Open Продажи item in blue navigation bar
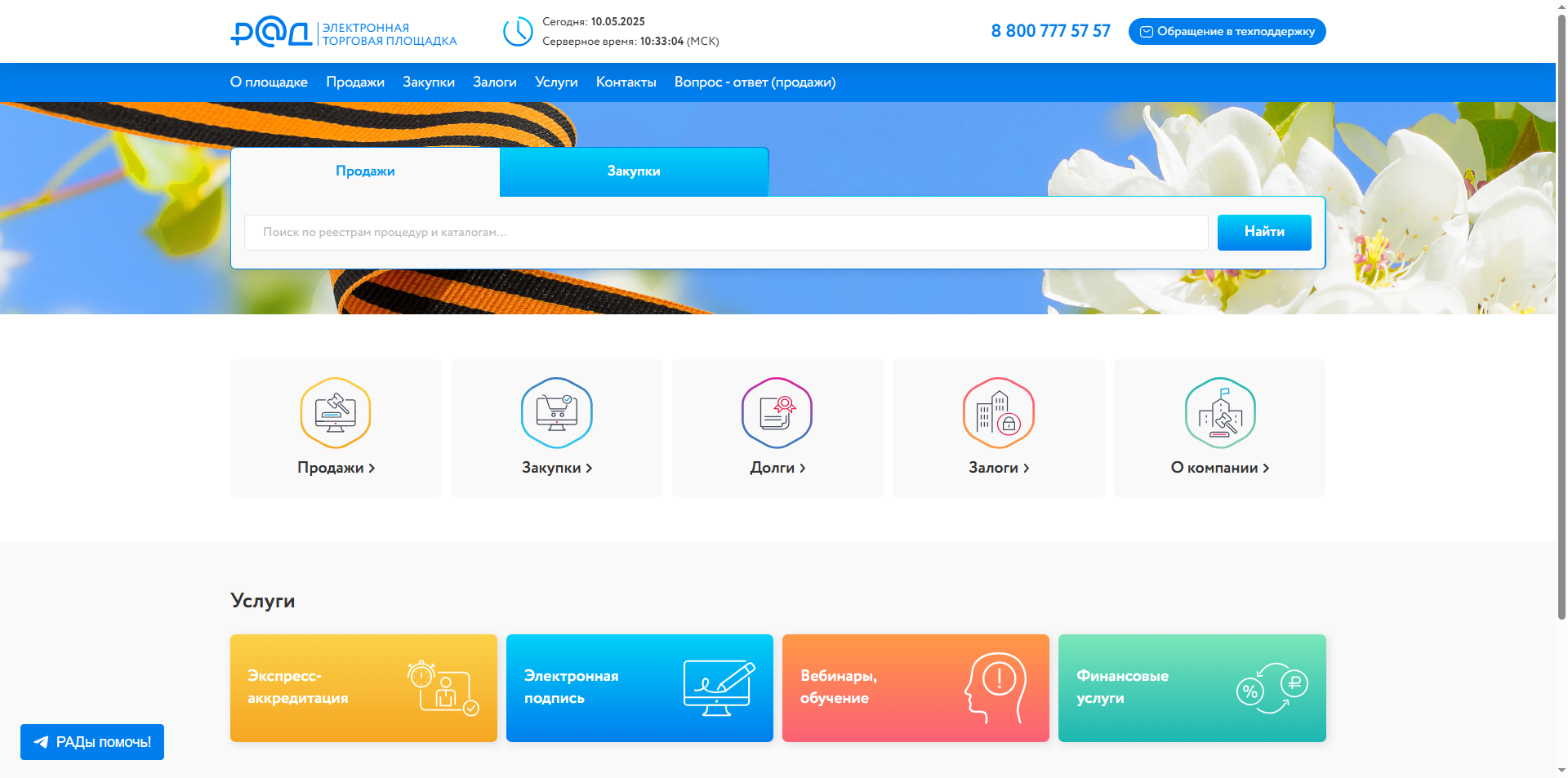The width and height of the screenshot is (1568, 778). [355, 82]
